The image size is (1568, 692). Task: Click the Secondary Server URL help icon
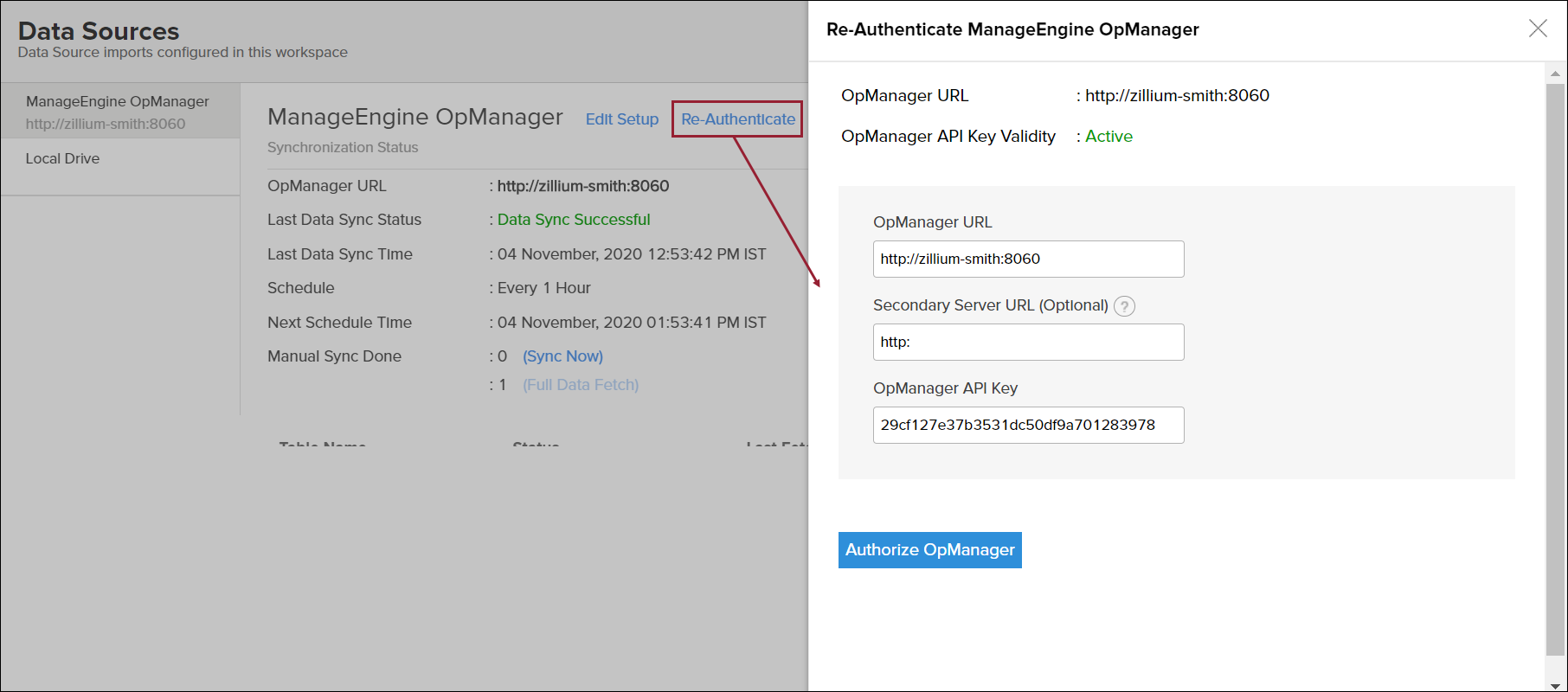[x=1124, y=306]
